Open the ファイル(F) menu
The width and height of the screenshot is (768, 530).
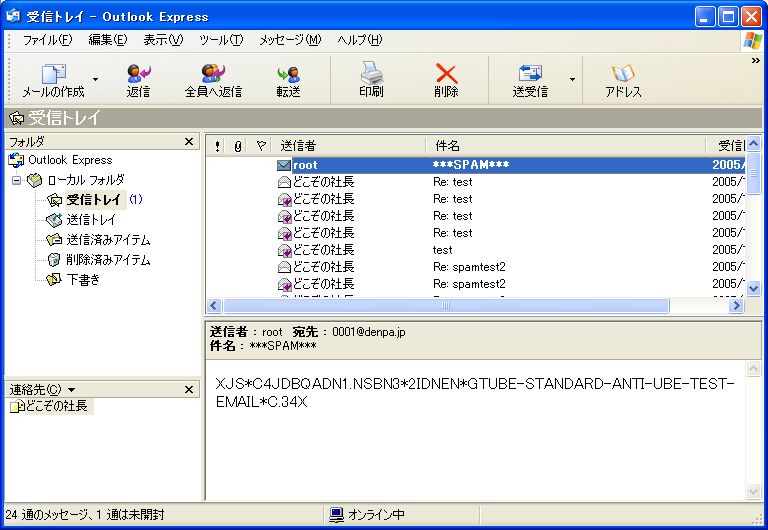(x=48, y=40)
